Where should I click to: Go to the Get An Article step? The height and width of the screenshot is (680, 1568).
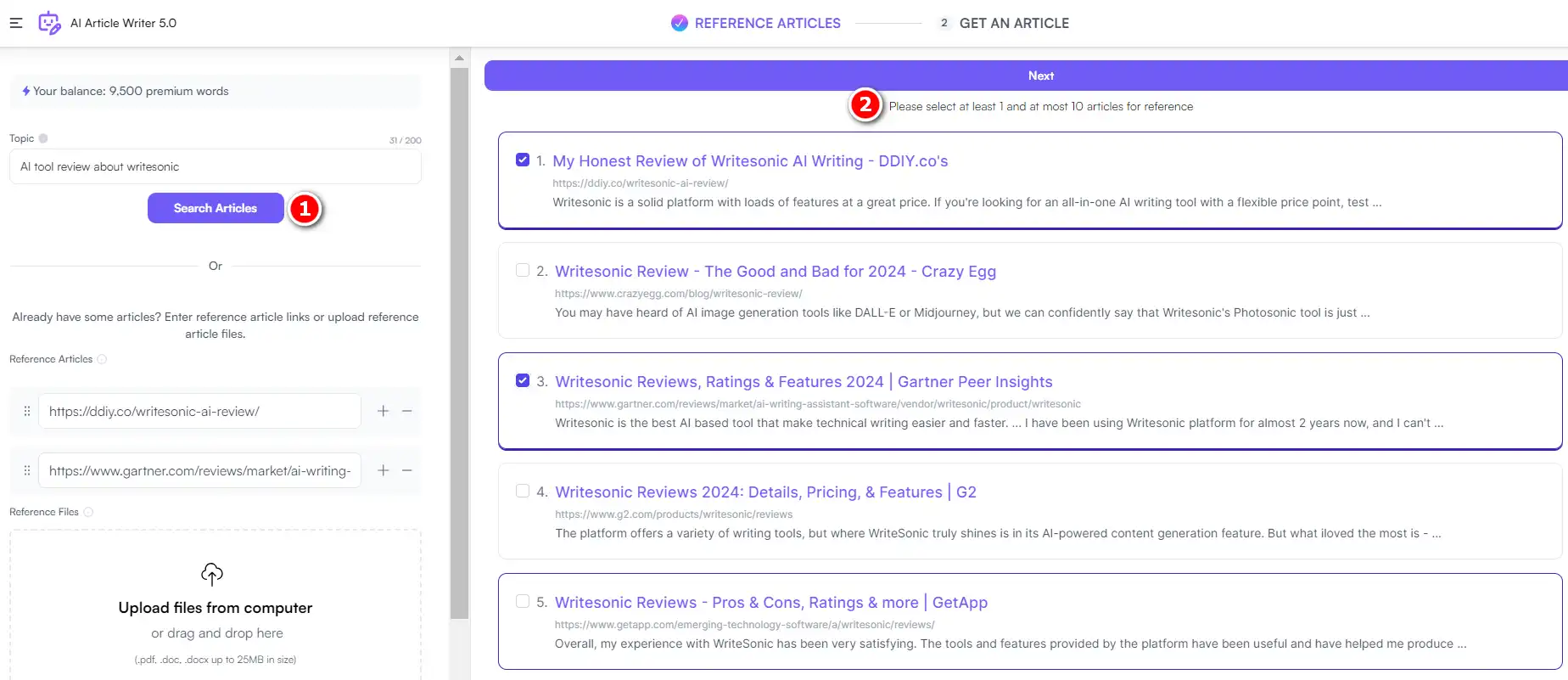coord(1004,23)
